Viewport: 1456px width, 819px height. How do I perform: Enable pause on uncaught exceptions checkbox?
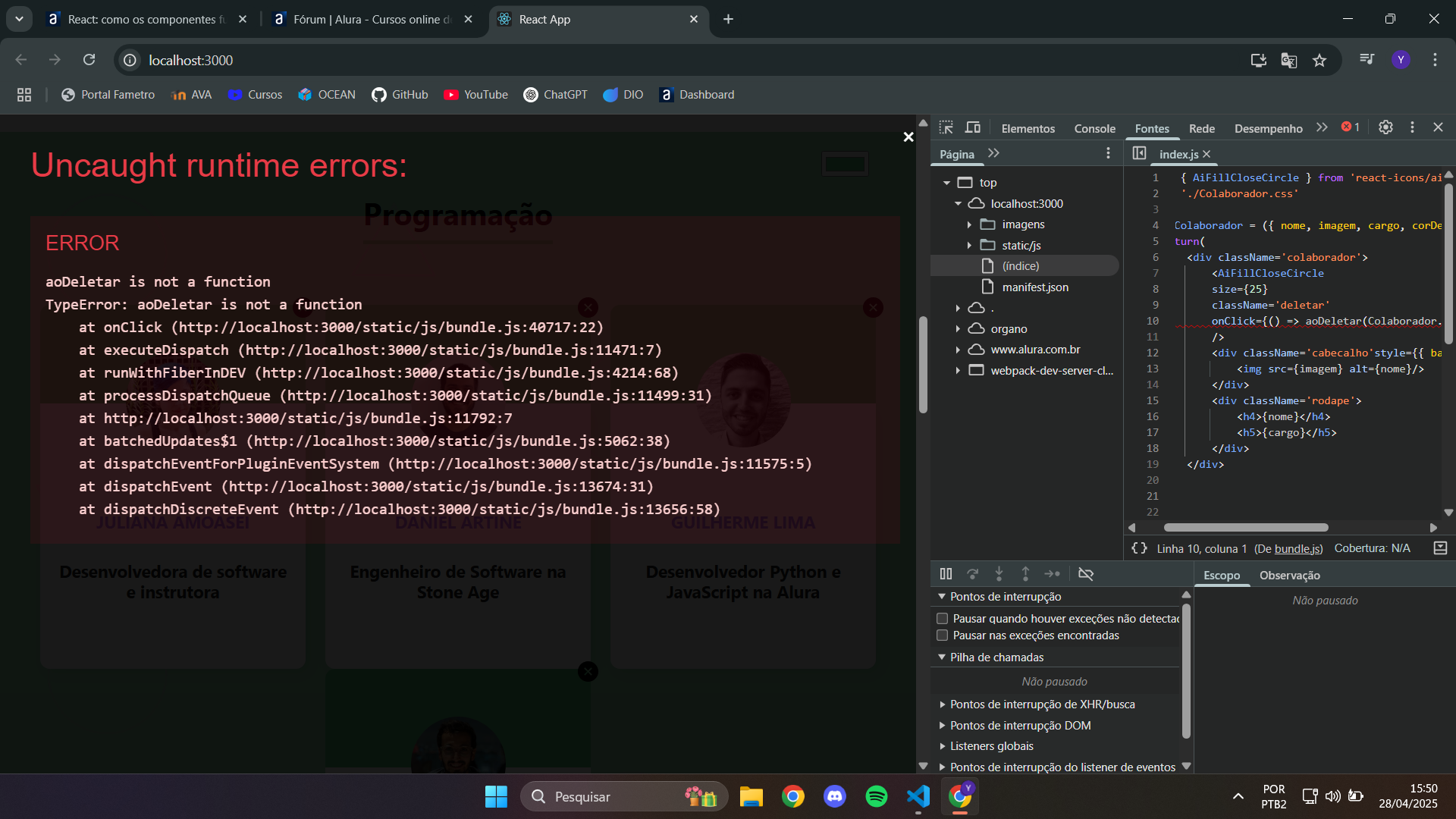[x=942, y=619]
